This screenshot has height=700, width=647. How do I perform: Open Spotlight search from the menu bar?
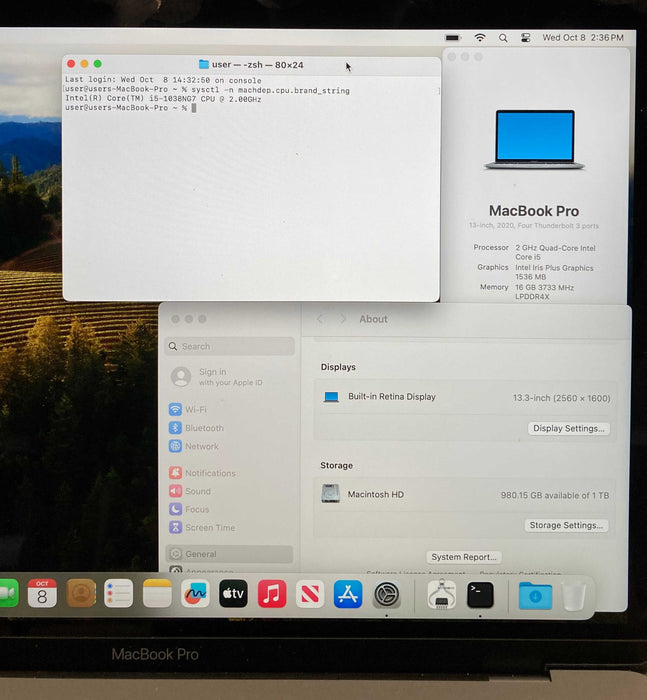tap(503, 38)
